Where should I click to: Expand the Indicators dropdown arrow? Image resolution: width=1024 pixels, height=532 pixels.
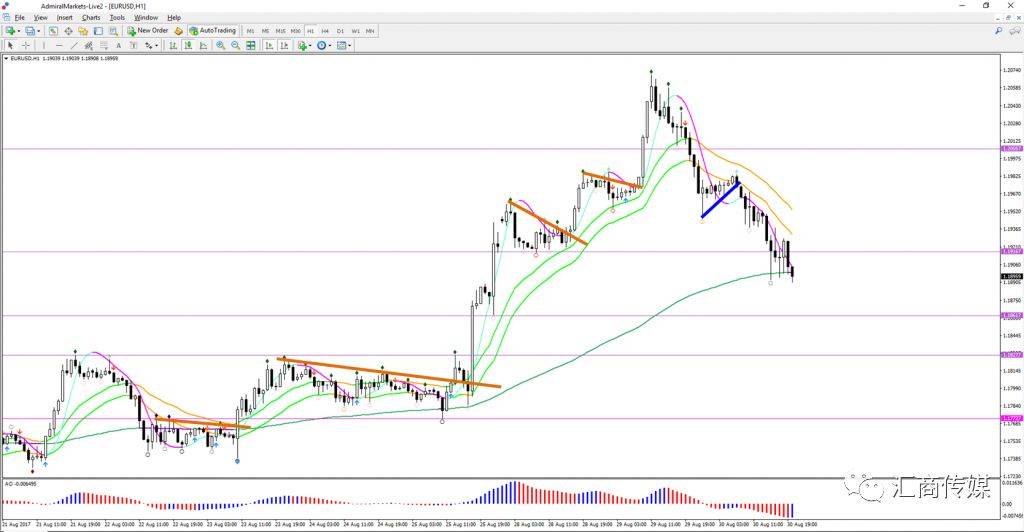(x=310, y=46)
